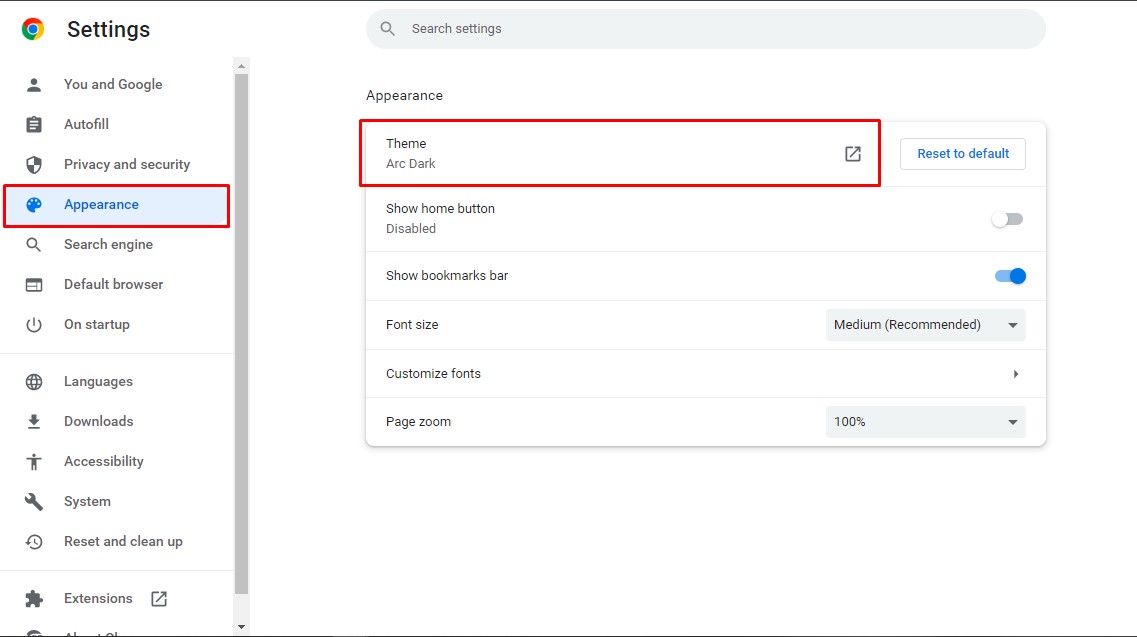The width and height of the screenshot is (1137, 637).
Task: Click the Reset to default button
Action: [x=963, y=154]
